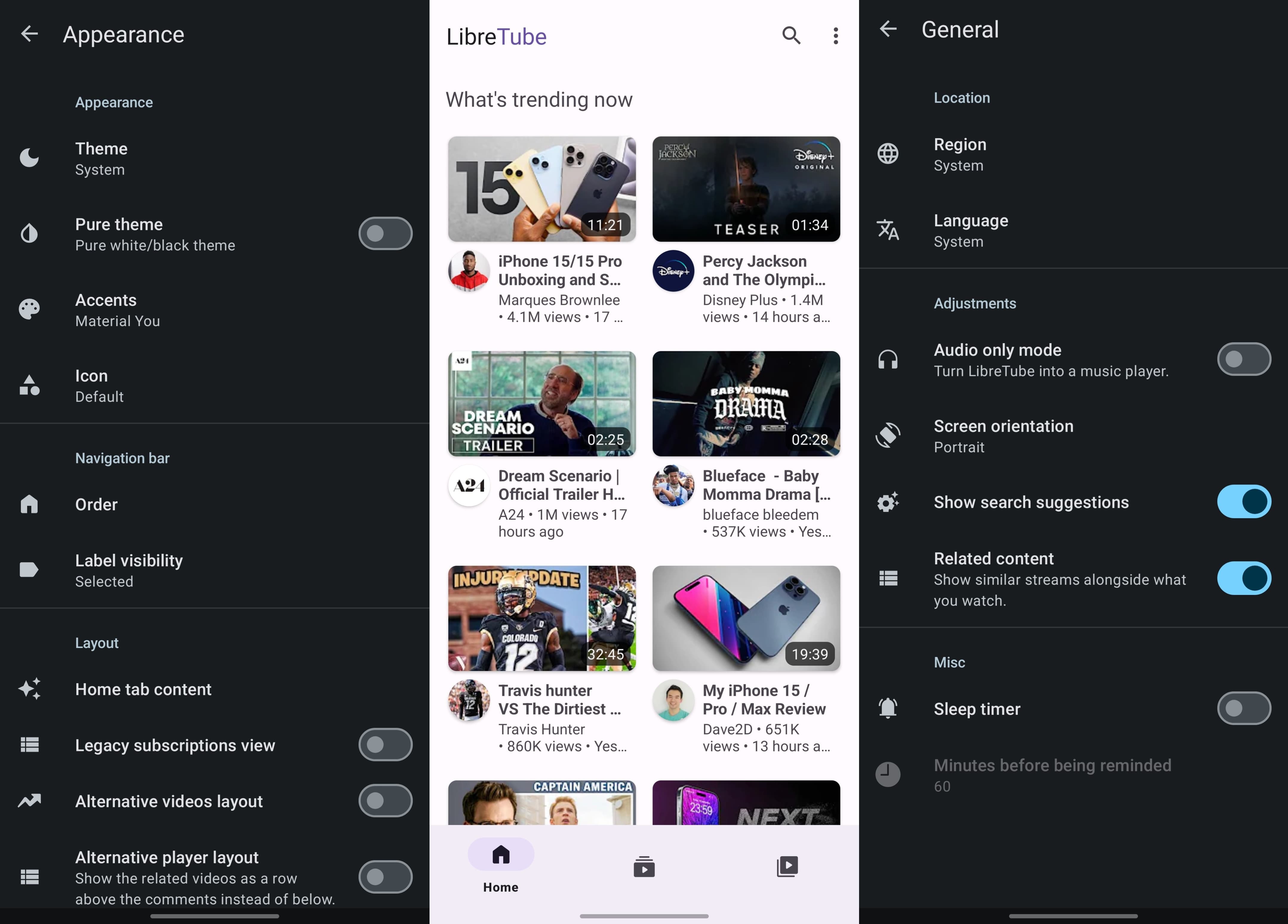Choose a Region under Location
This screenshot has height=924, width=1288.
[960, 154]
